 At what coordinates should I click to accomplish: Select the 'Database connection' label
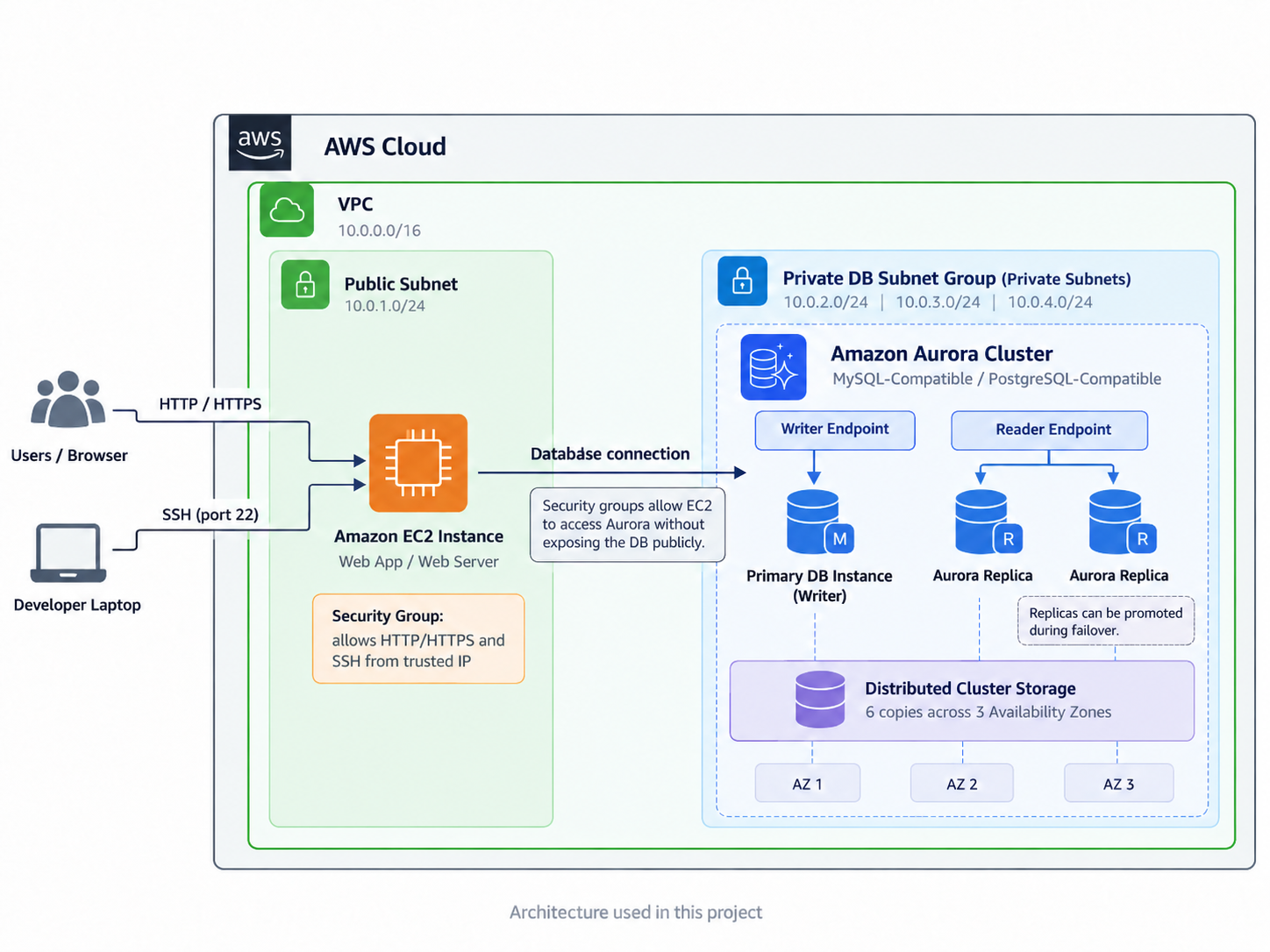point(610,454)
